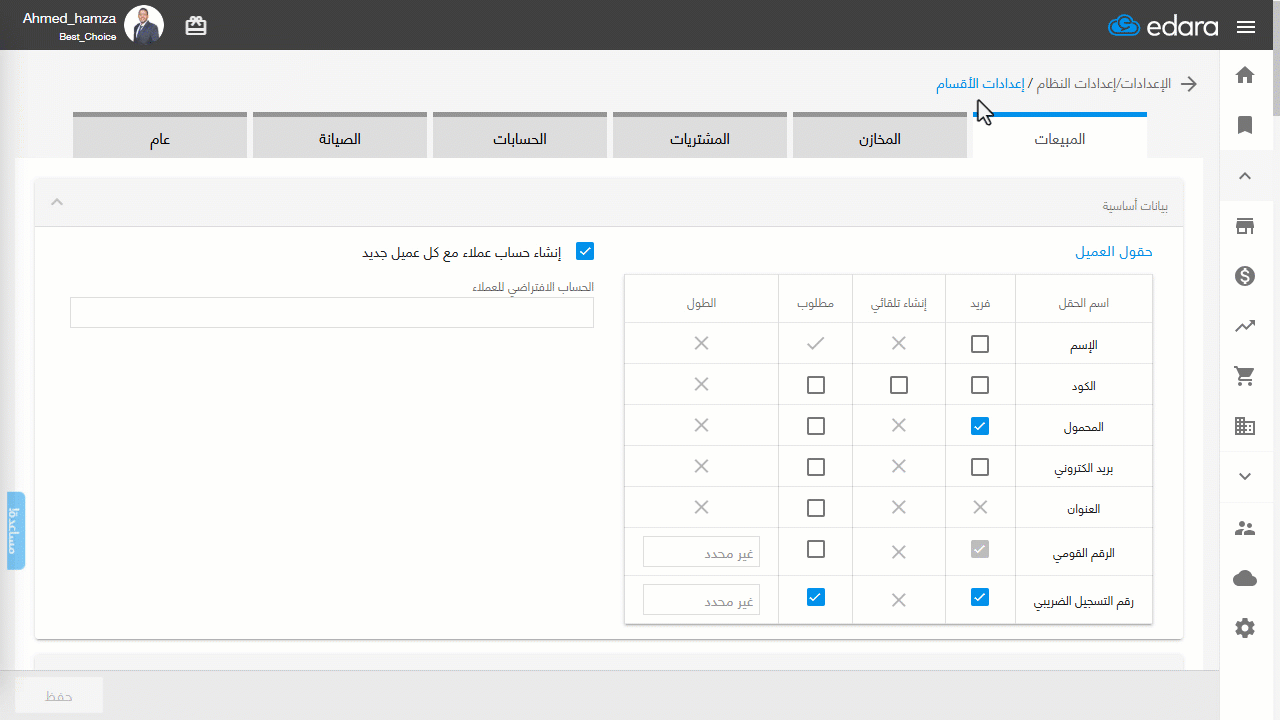Open the cloud icon in the sidebar
The width and height of the screenshot is (1280, 720).
(x=1245, y=579)
